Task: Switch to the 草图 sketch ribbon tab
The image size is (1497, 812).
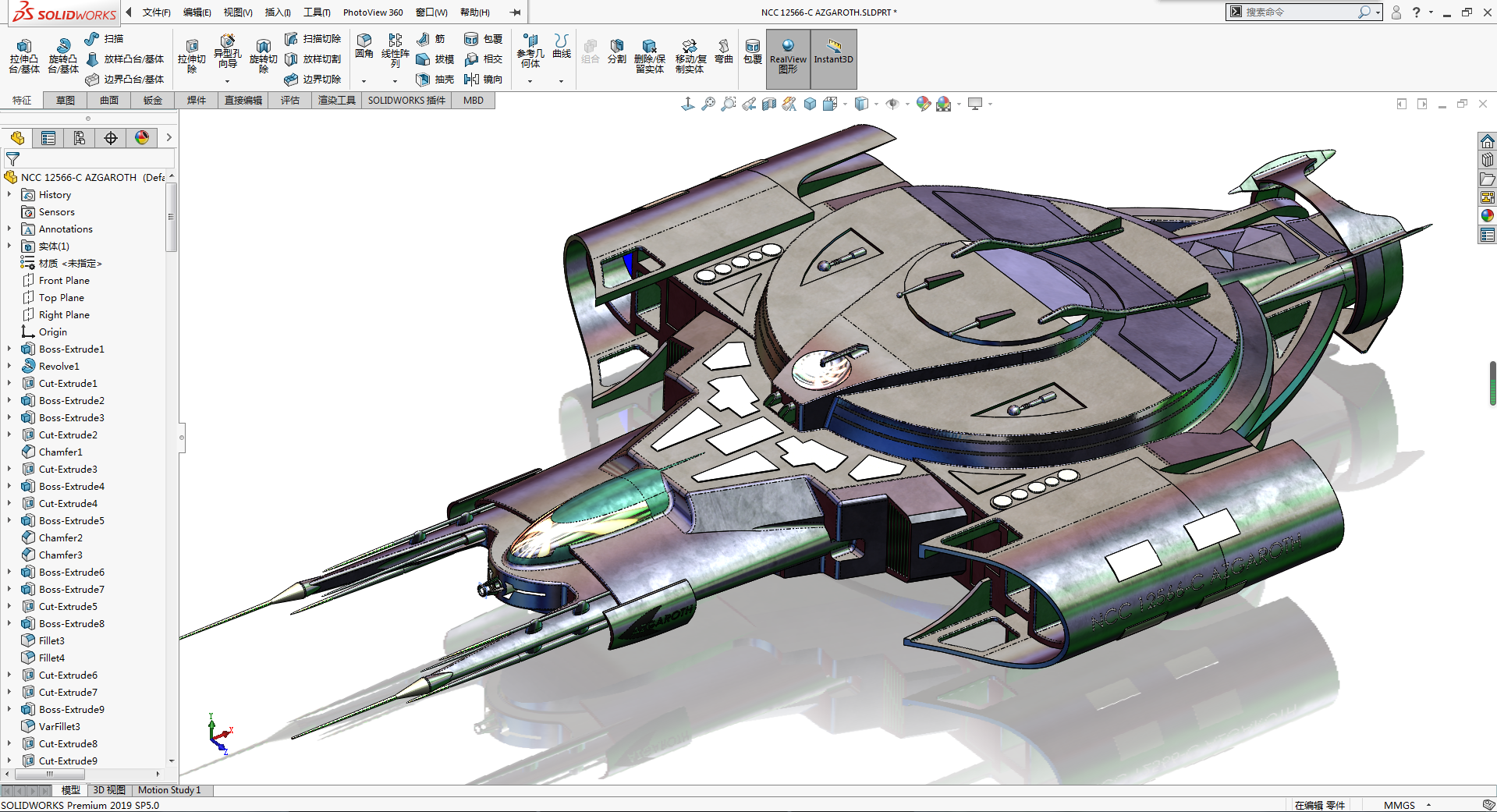Action: pyautogui.click(x=66, y=101)
